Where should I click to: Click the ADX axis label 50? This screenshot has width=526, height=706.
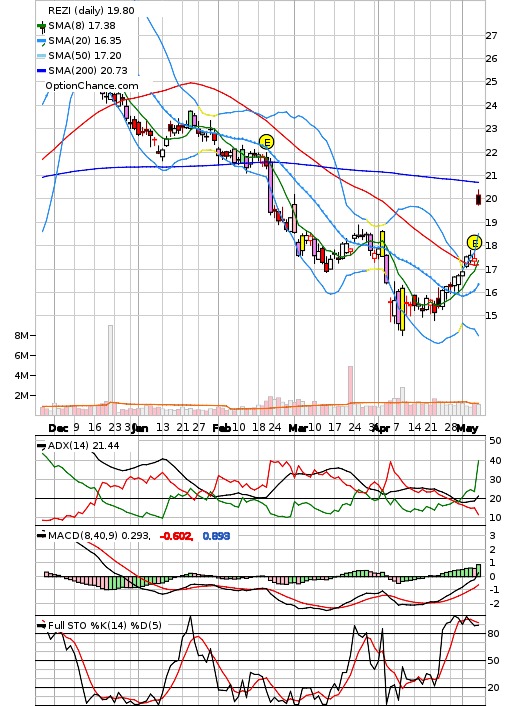(495, 441)
